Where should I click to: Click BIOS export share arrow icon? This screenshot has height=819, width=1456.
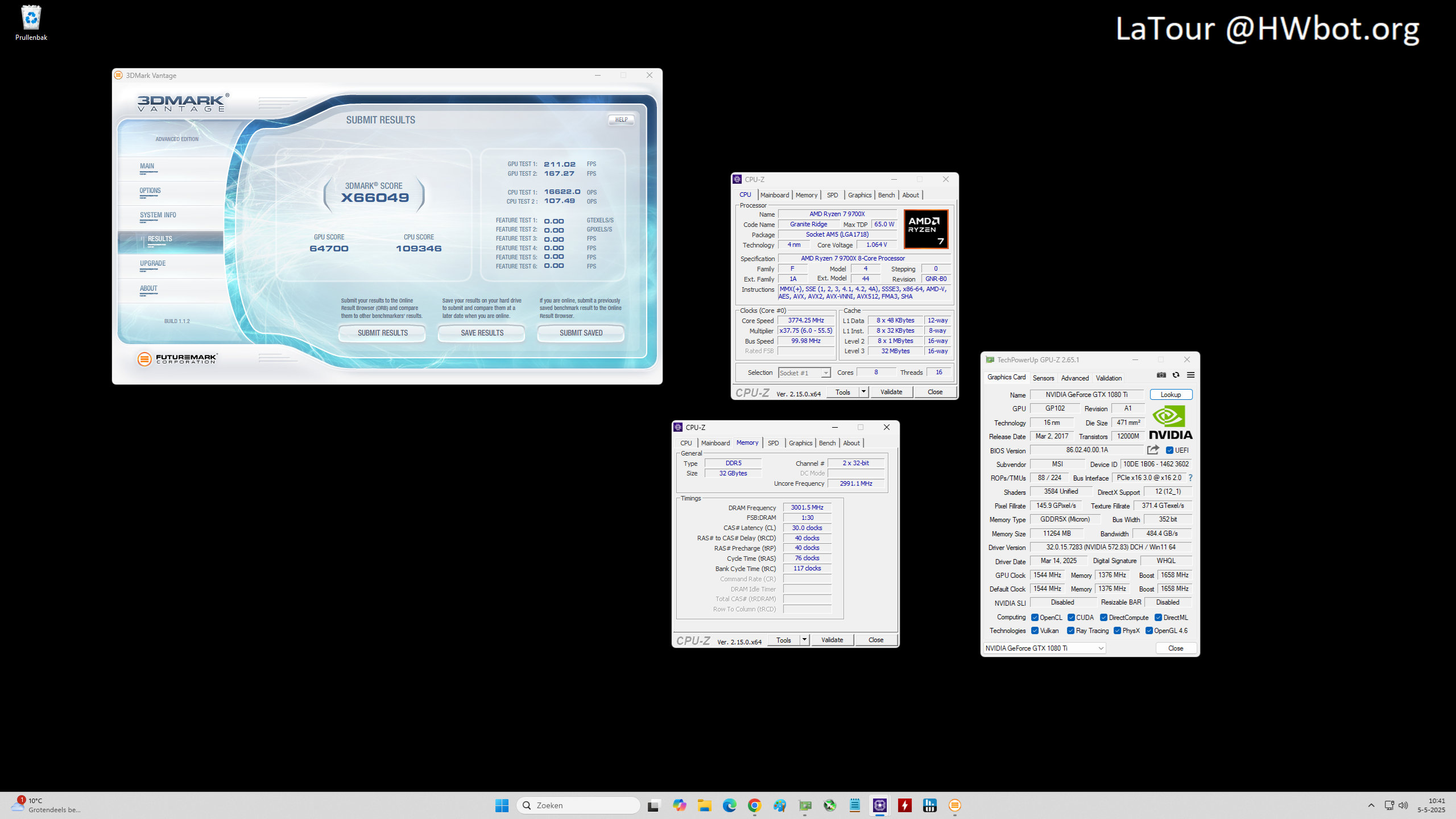1153,450
